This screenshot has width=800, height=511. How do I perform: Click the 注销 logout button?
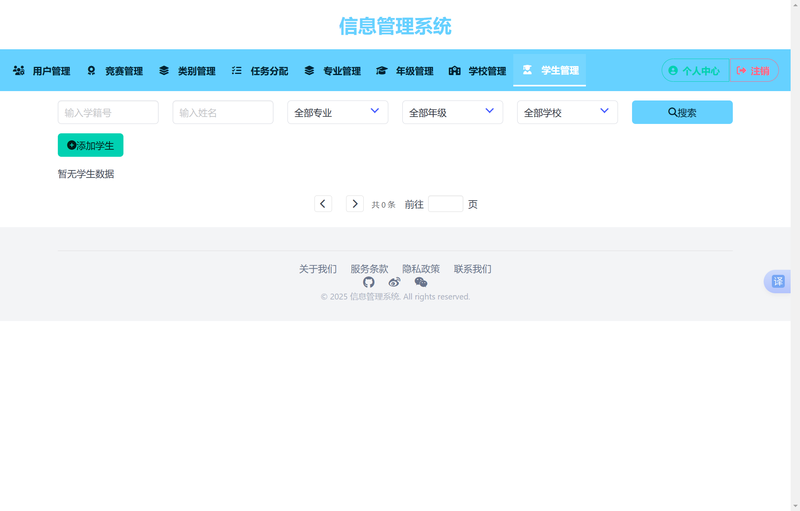[x=754, y=70]
